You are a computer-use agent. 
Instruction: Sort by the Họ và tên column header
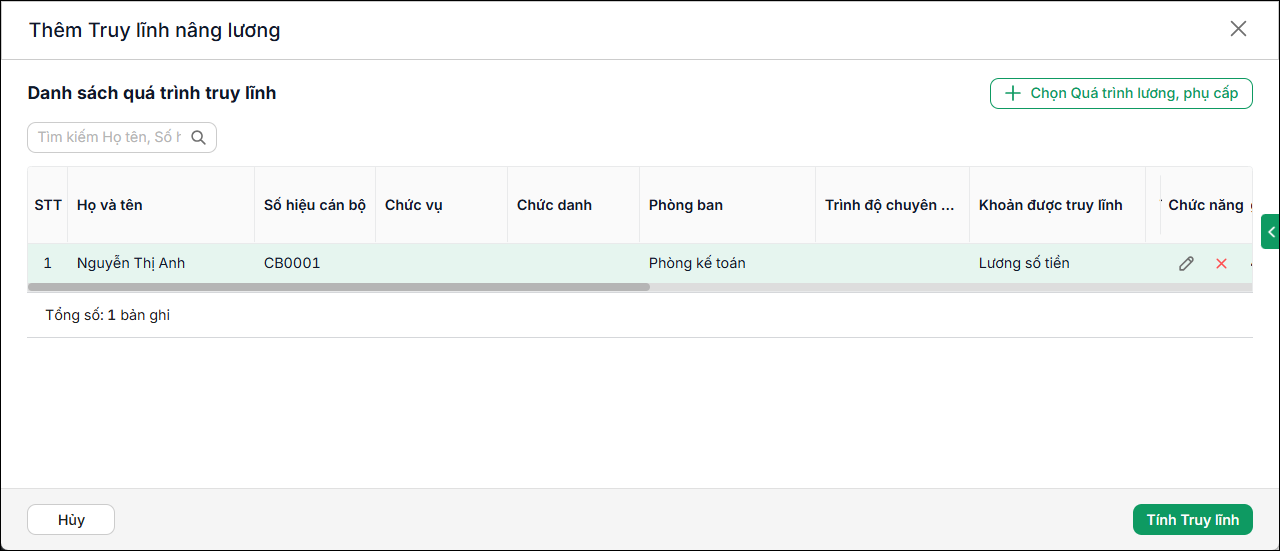pos(110,205)
